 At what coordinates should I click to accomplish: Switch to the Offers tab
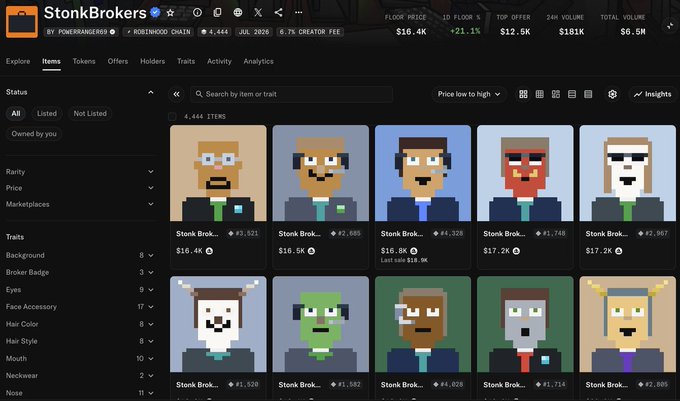pyautogui.click(x=118, y=62)
